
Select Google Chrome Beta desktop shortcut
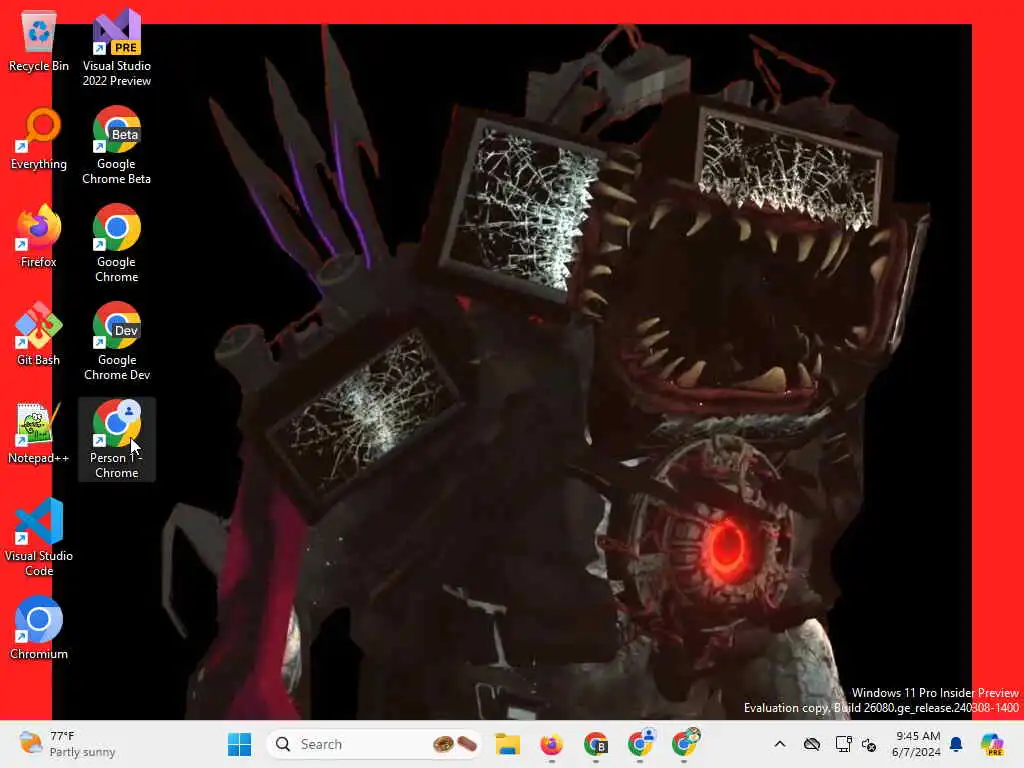(116, 146)
